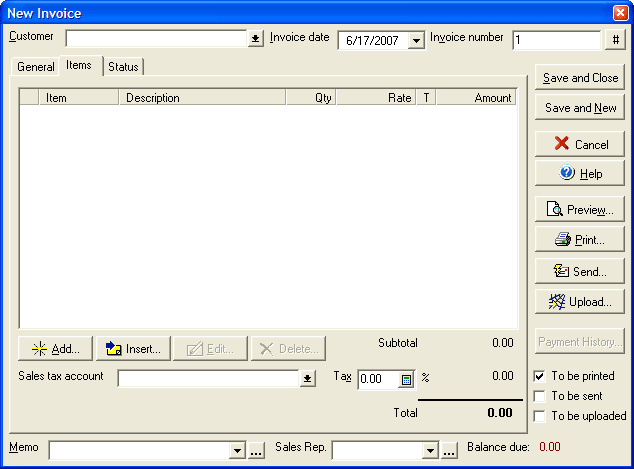
Task: Click the Add item button
Action: [55, 349]
